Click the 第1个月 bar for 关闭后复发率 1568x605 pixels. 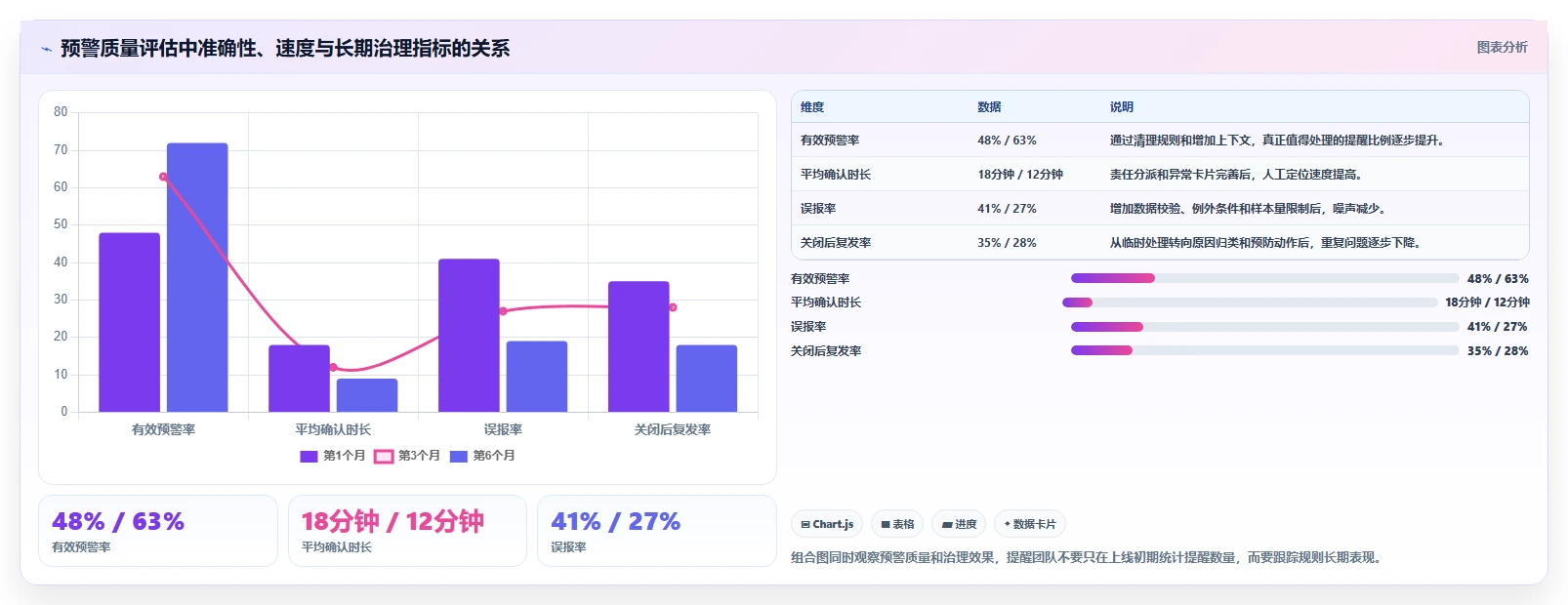(x=639, y=346)
